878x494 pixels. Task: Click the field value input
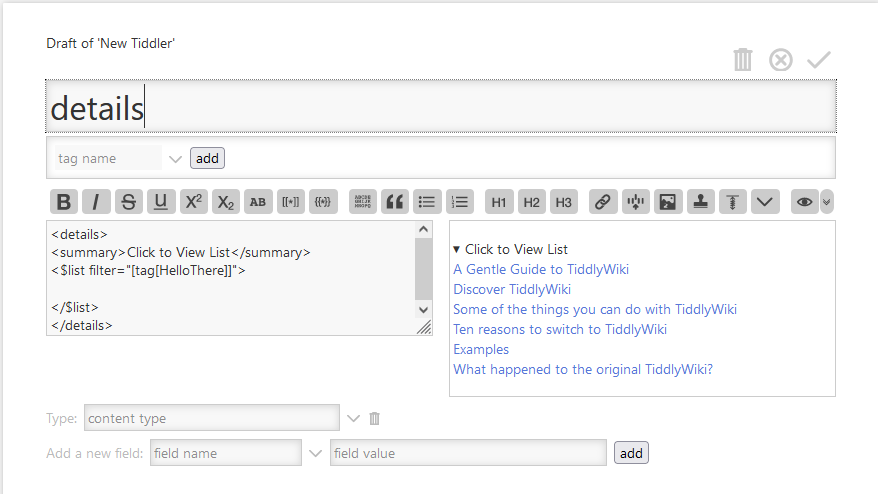[x=468, y=453]
